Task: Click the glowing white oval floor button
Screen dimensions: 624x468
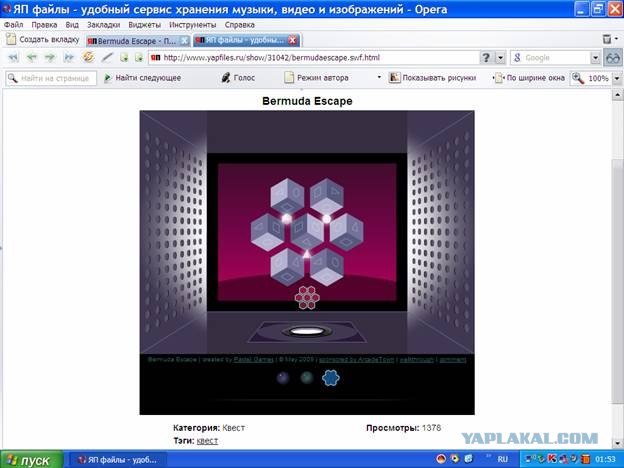Action: pyautogui.click(x=307, y=331)
